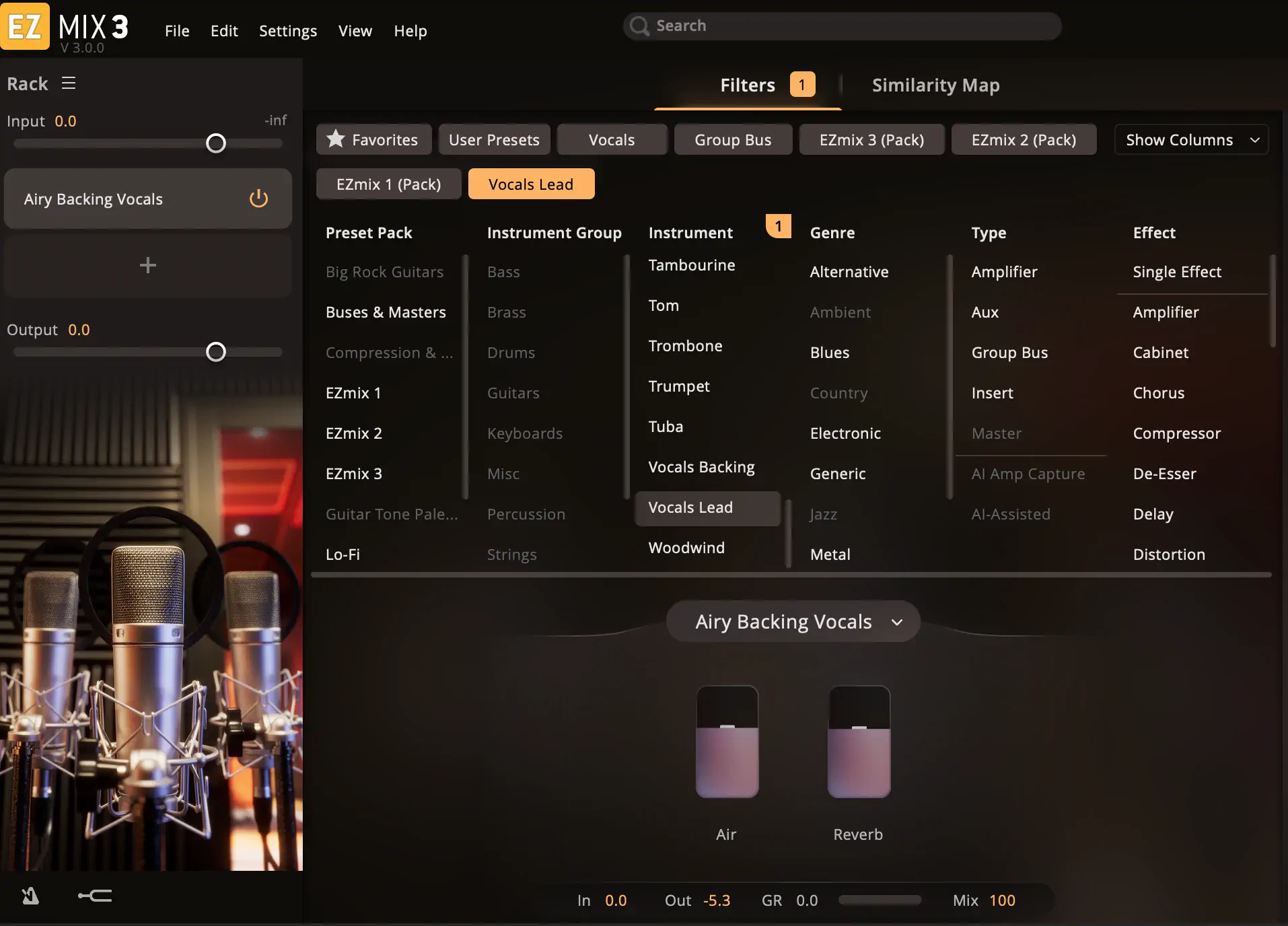Toggle the Group Bus filter chip
This screenshot has width=1288, height=926.
[x=733, y=139]
